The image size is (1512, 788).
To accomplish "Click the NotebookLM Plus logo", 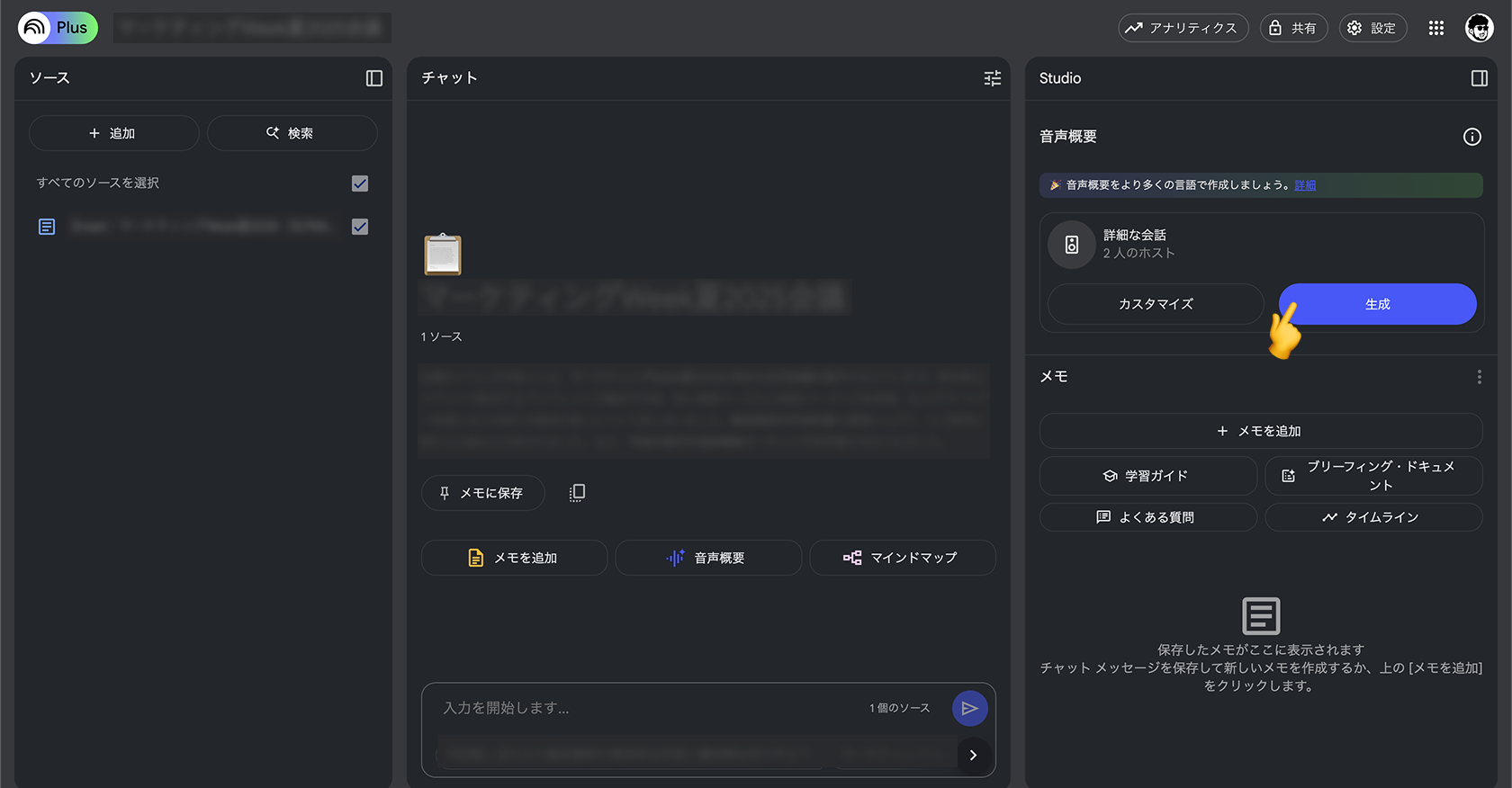I will [58, 28].
